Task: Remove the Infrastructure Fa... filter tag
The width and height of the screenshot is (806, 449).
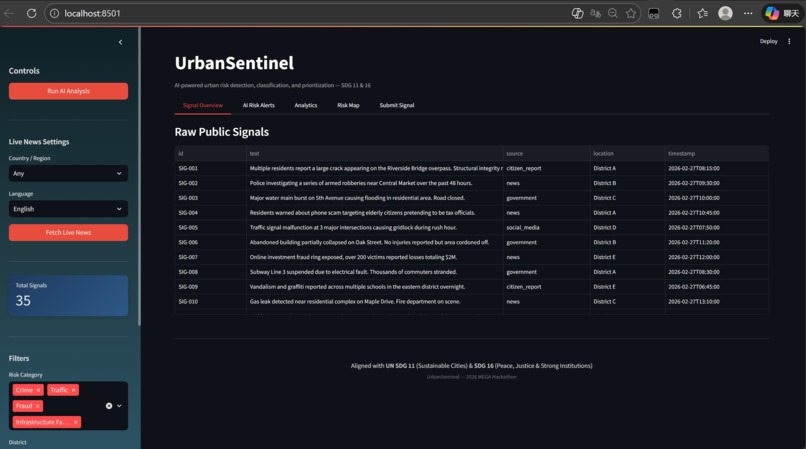Action: (x=76, y=422)
